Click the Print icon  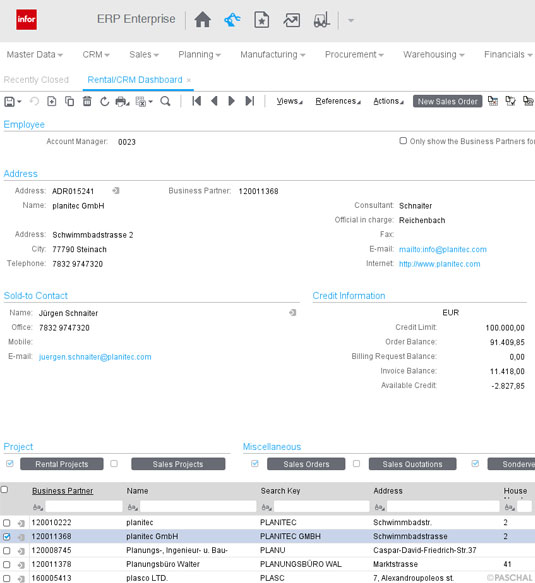(122, 102)
